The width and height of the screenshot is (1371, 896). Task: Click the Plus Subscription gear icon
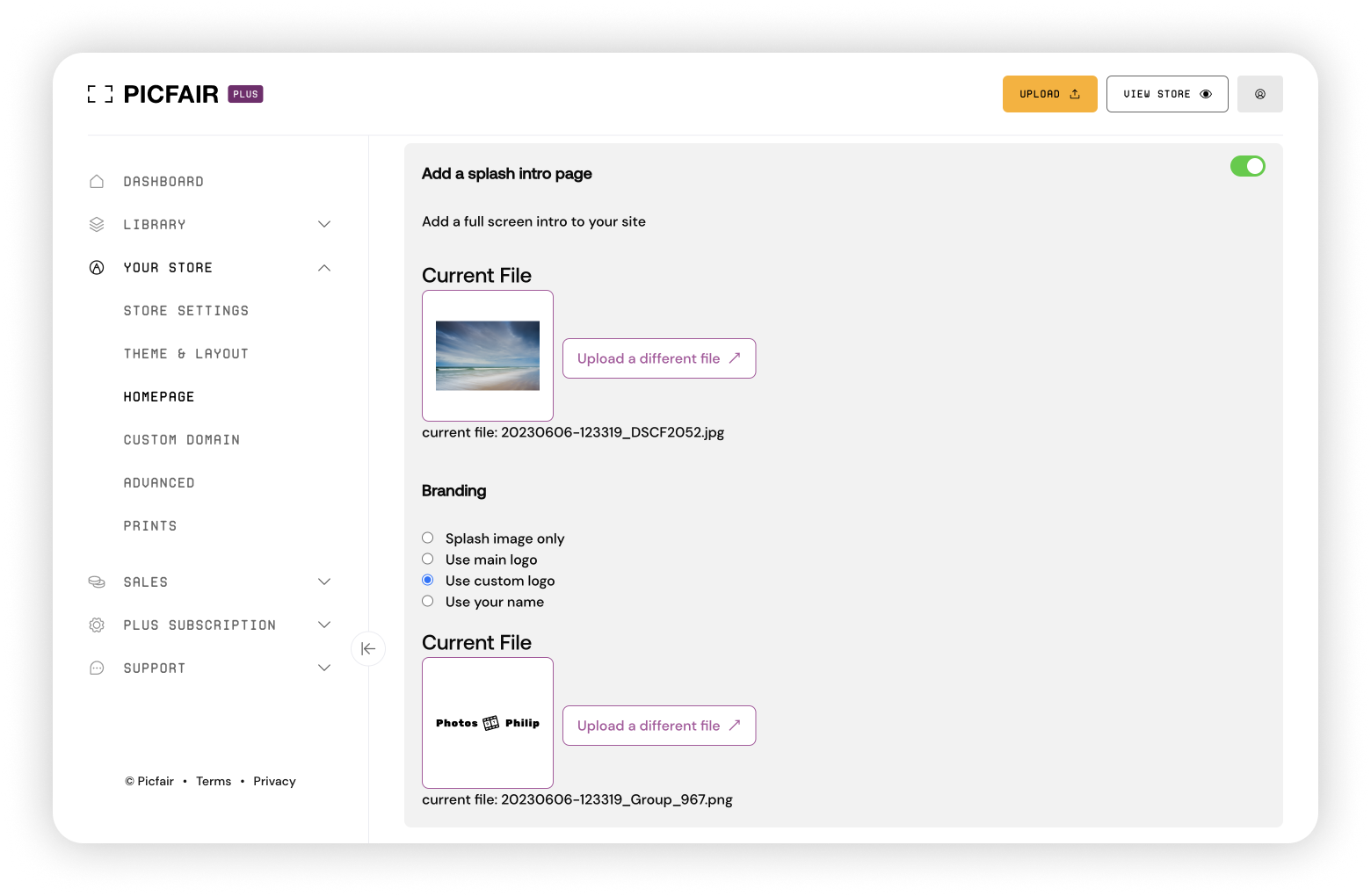[x=97, y=625]
